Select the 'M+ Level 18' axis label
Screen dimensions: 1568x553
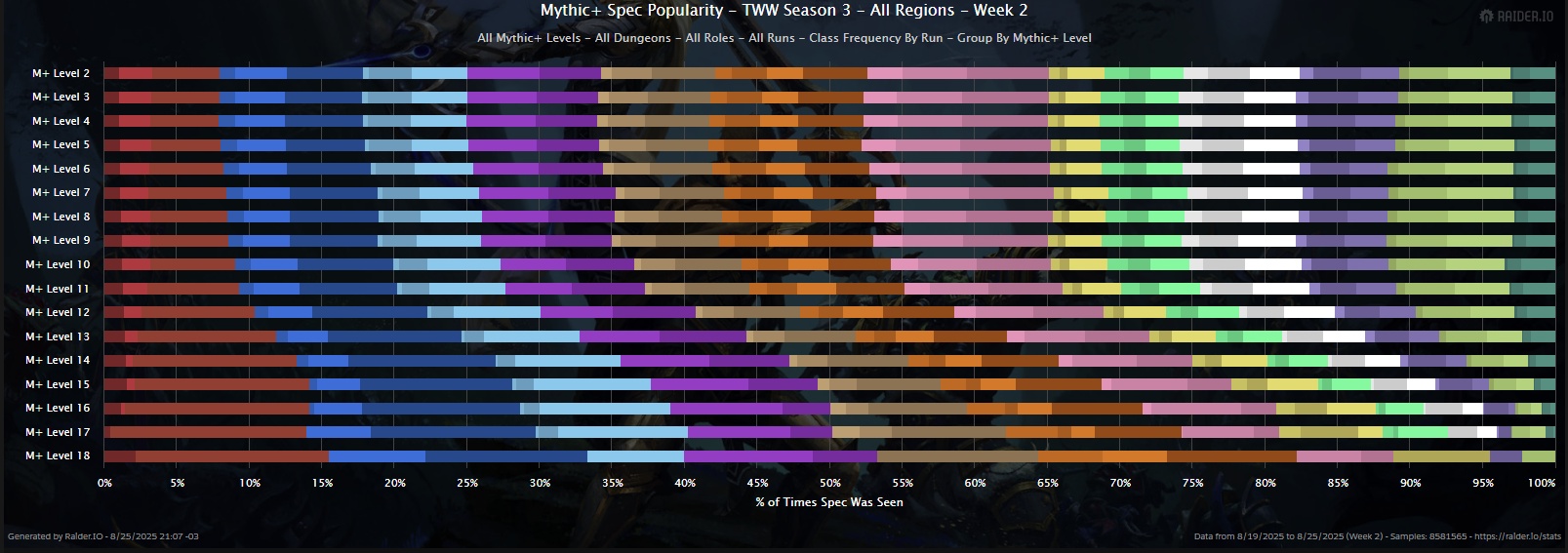click(x=58, y=455)
